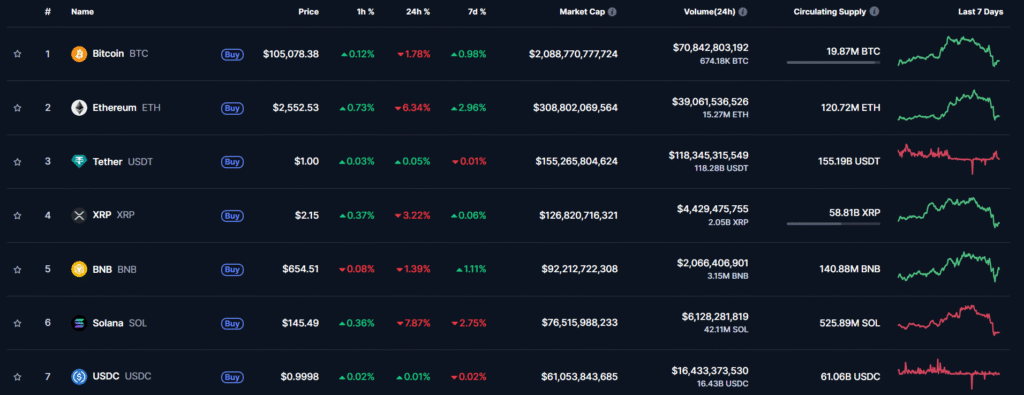Click the BNB logo icon
This screenshot has width=1024, height=395.
[x=79, y=269]
